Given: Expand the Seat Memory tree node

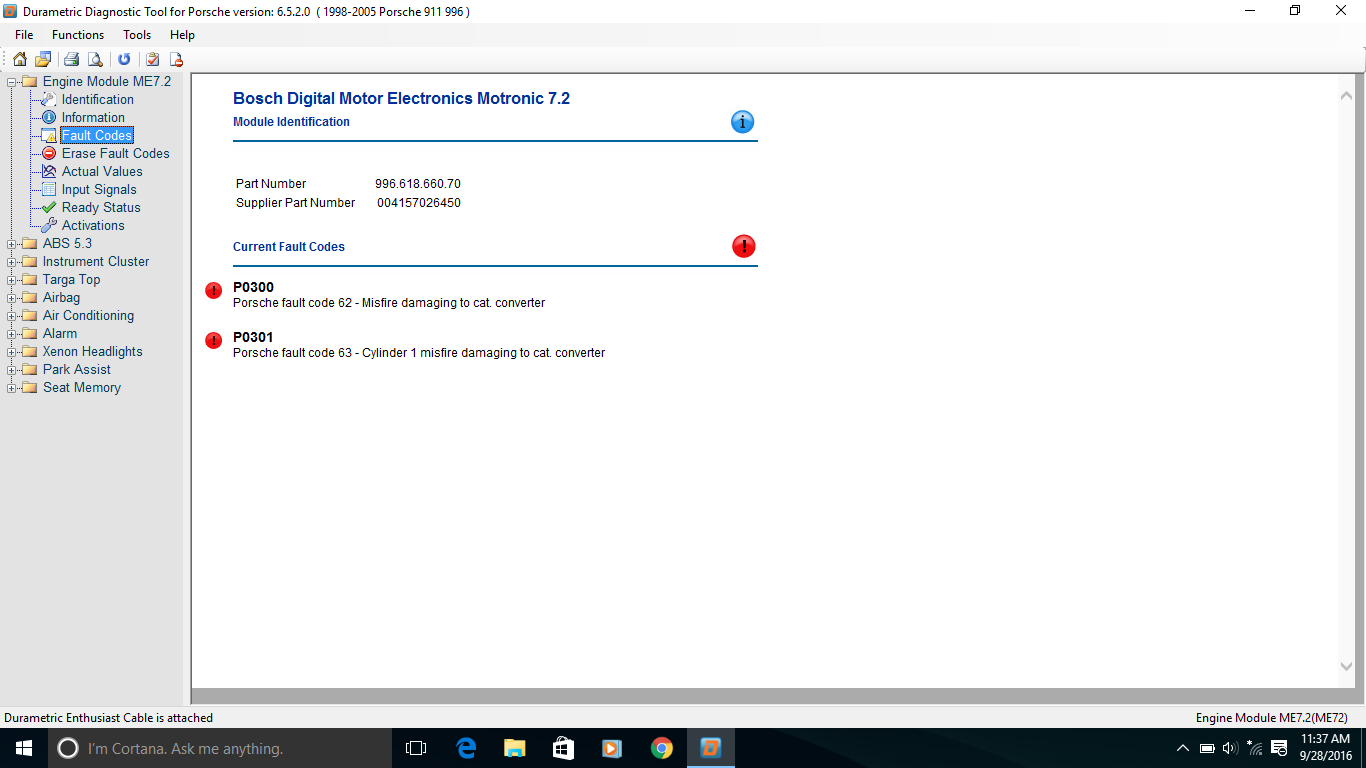Looking at the screenshot, I should [x=12, y=388].
